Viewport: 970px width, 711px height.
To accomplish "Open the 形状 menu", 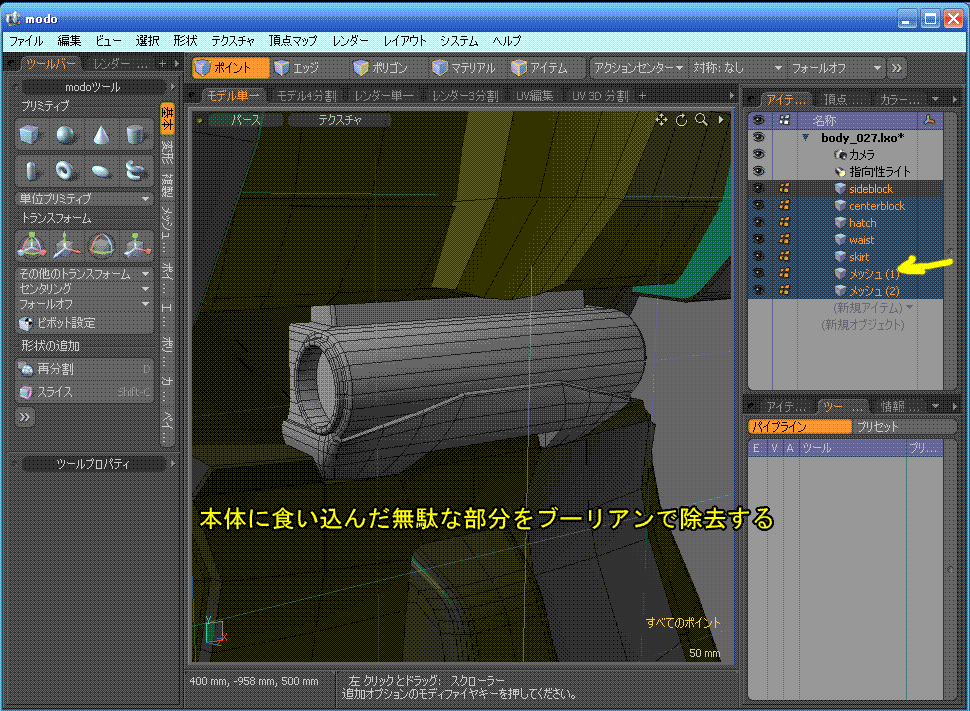I will coord(185,41).
